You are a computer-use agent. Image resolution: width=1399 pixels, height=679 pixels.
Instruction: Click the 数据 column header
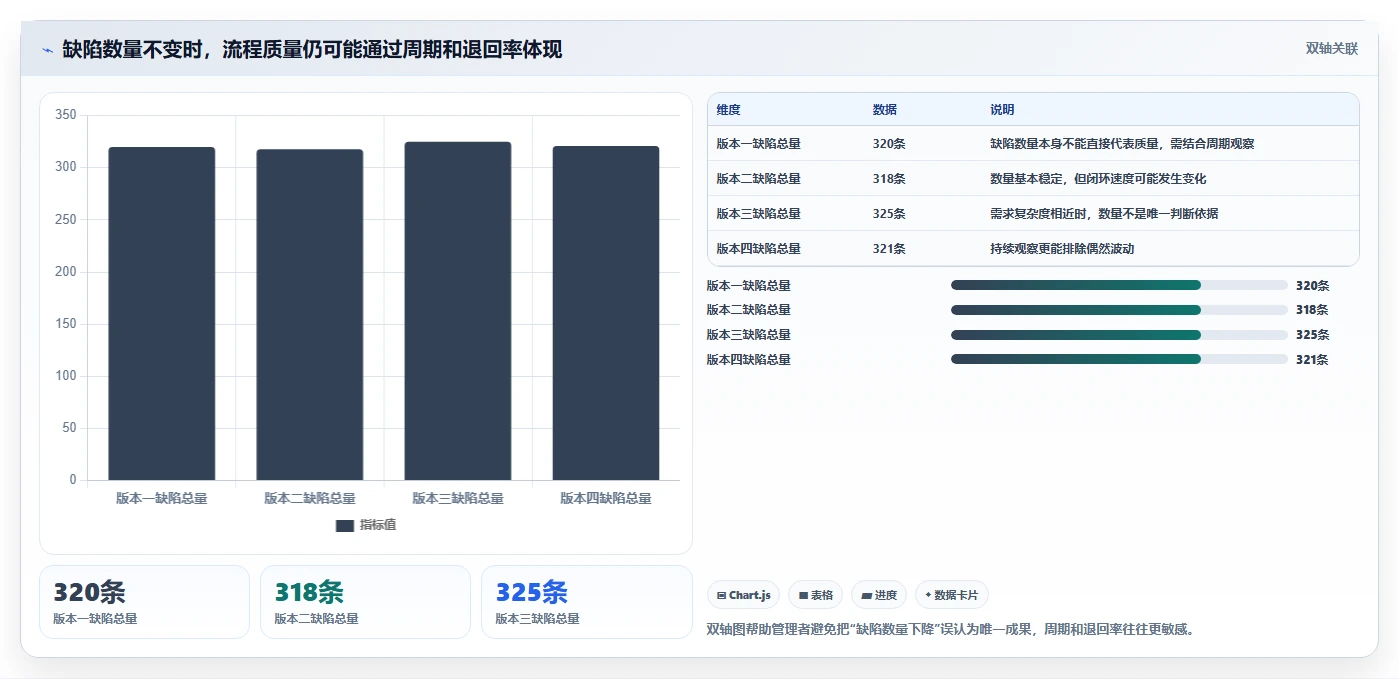coord(885,110)
